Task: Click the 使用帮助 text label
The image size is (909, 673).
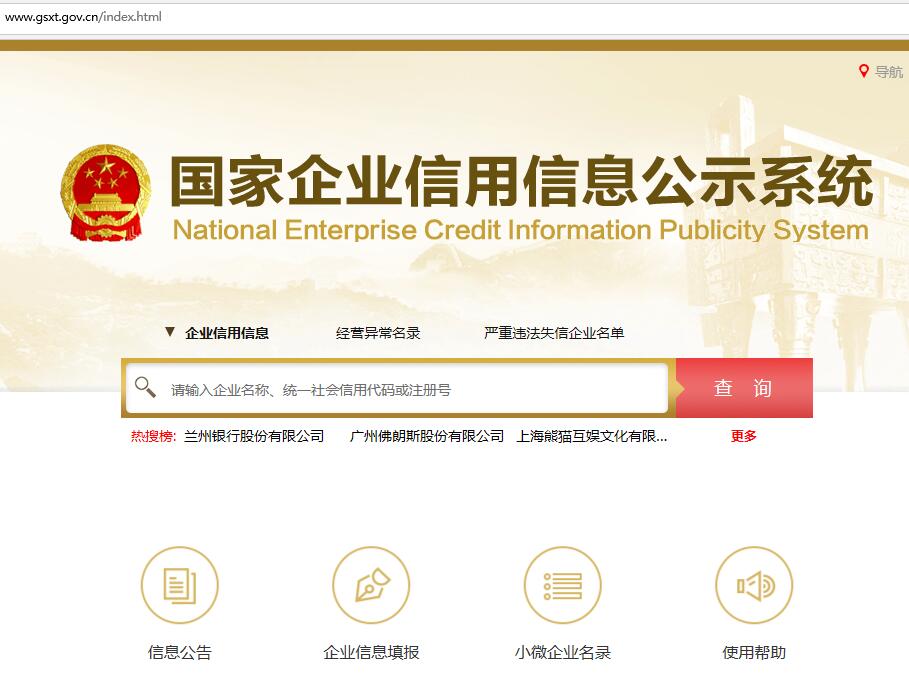Action: [754, 652]
